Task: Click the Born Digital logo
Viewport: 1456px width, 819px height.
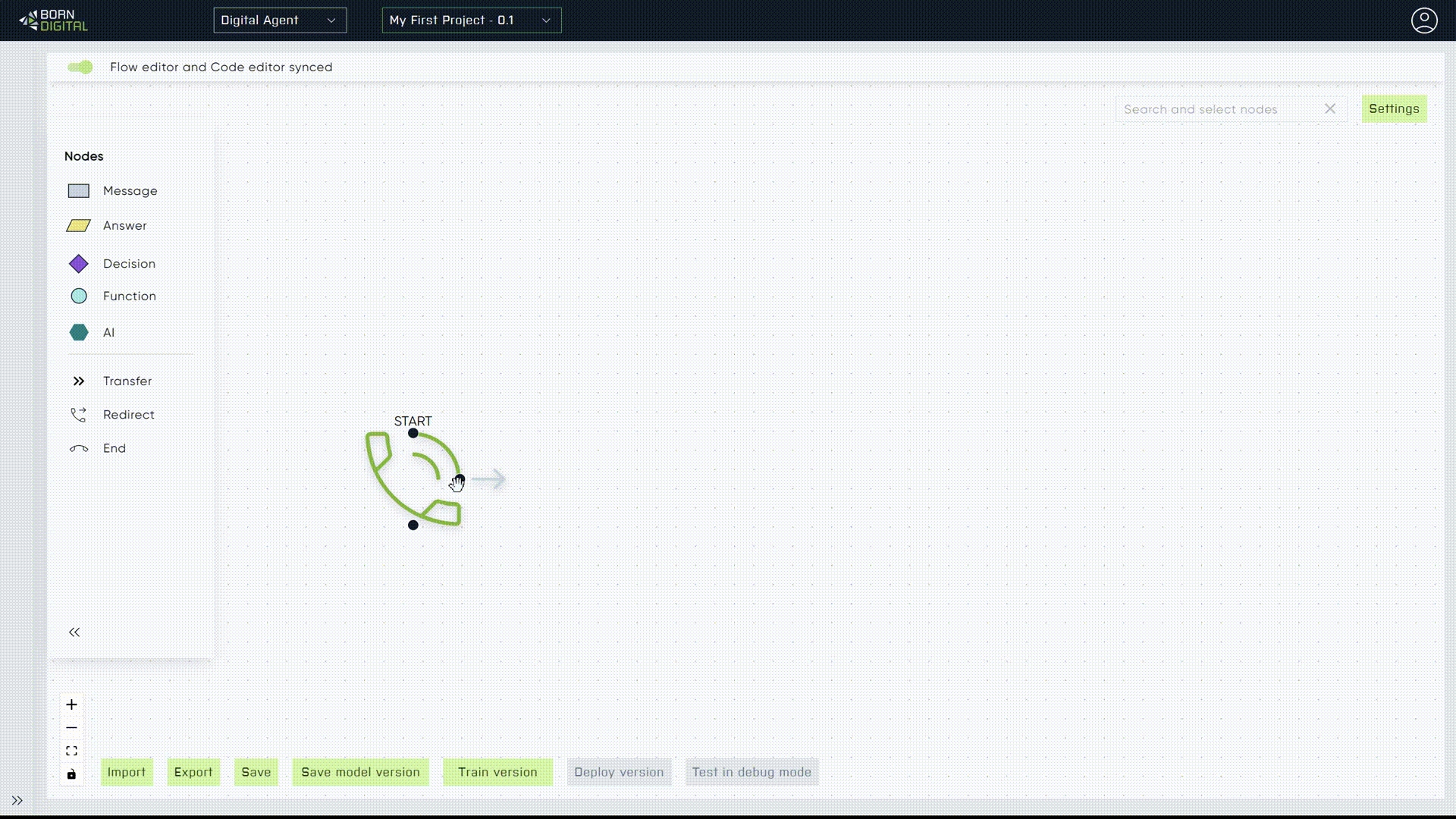Action: coord(54,20)
